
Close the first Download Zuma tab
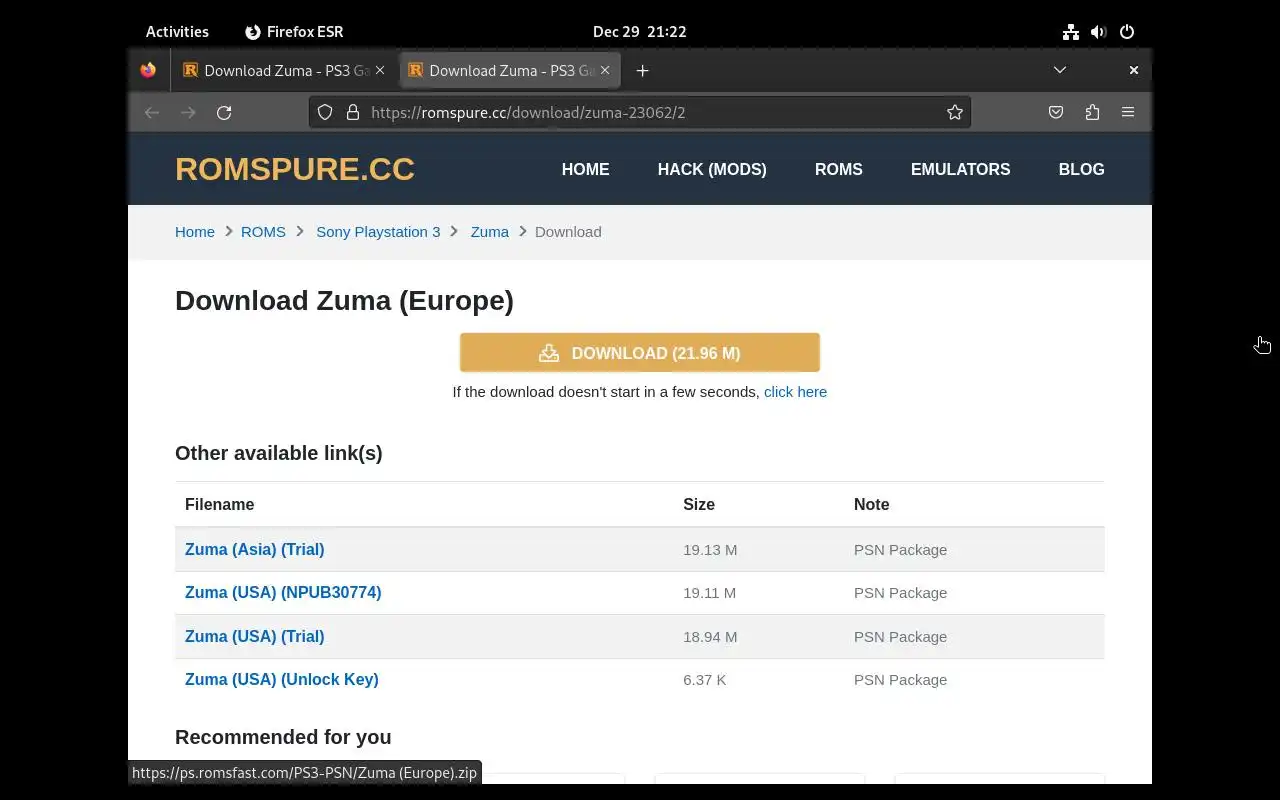(x=380, y=70)
